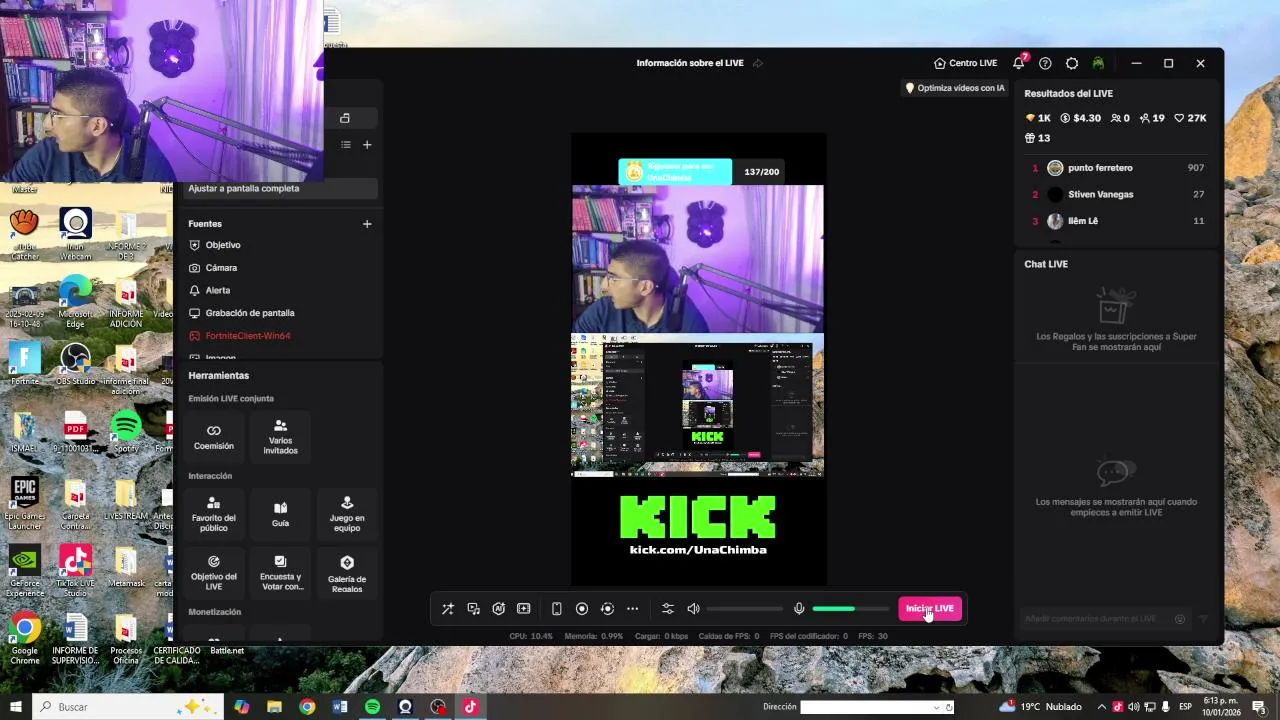Open Spotify from the taskbar

pos(372,707)
